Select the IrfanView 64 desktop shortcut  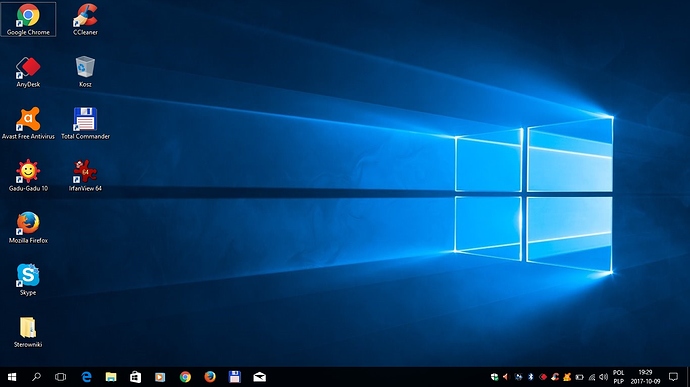click(85, 176)
